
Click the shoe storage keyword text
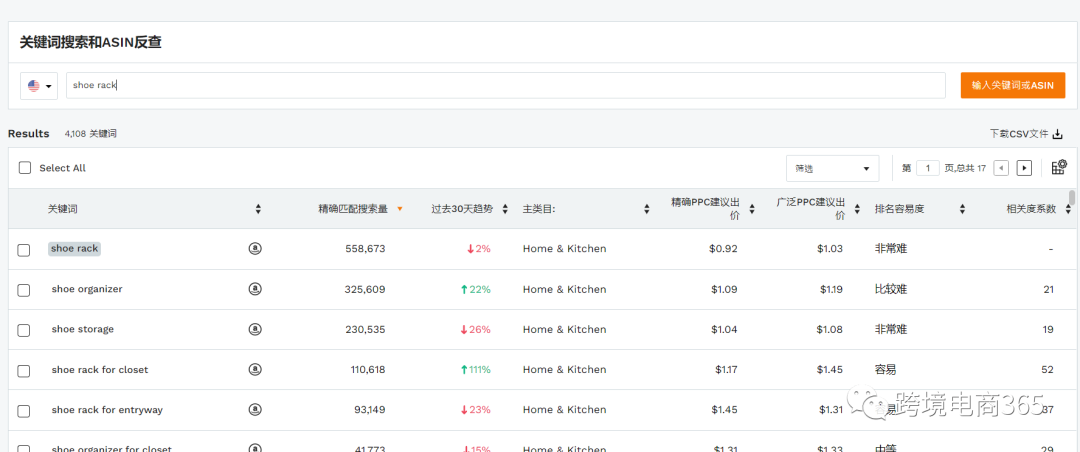pos(83,329)
